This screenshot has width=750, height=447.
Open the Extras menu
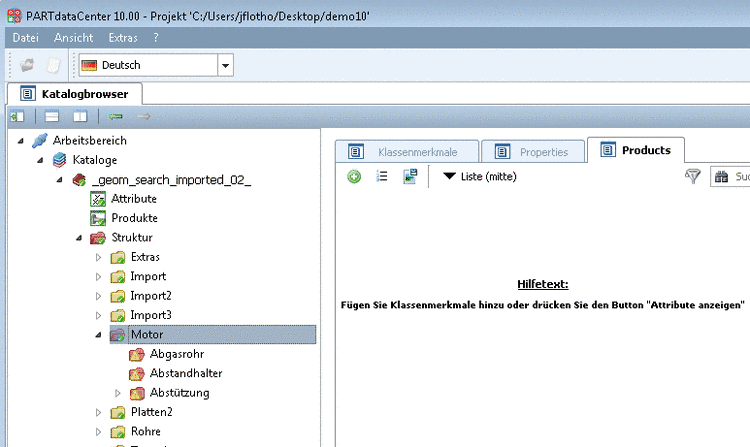[123, 38]
